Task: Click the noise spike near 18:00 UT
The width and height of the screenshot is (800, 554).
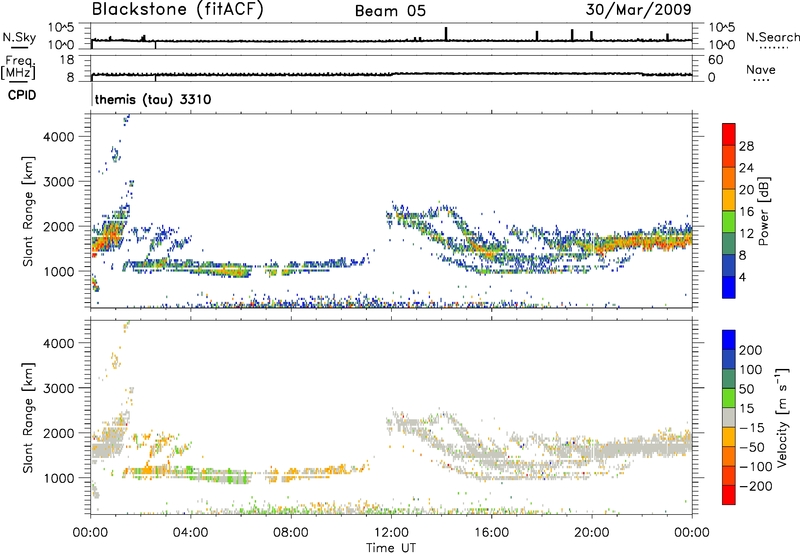Action: 537,36
